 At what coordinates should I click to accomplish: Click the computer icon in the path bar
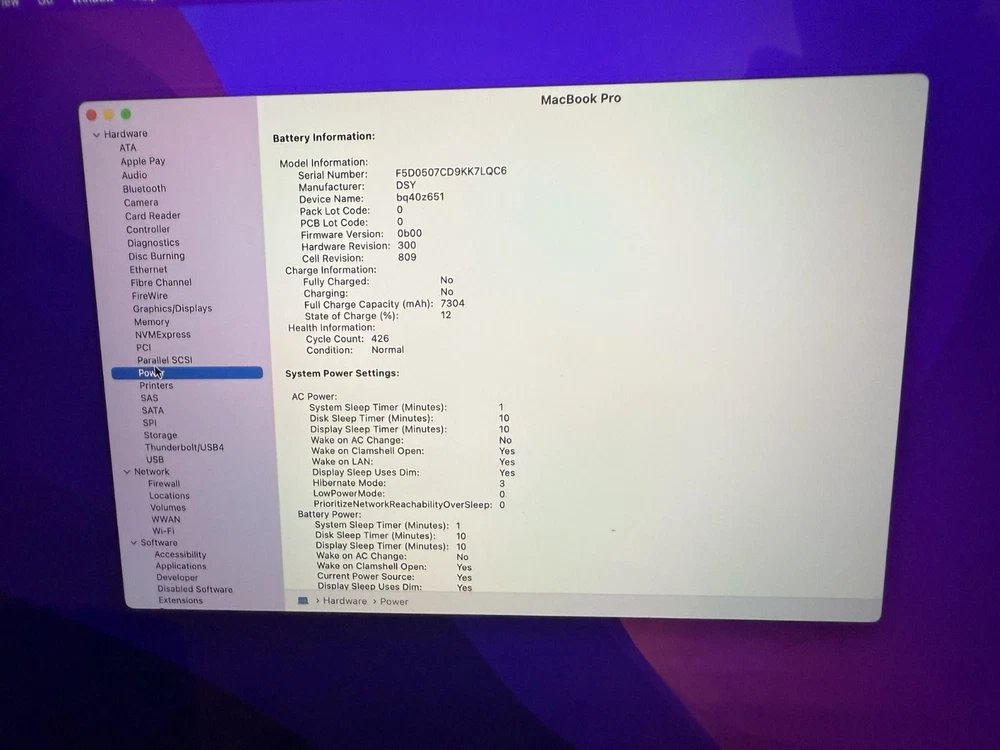pos(303,601)
